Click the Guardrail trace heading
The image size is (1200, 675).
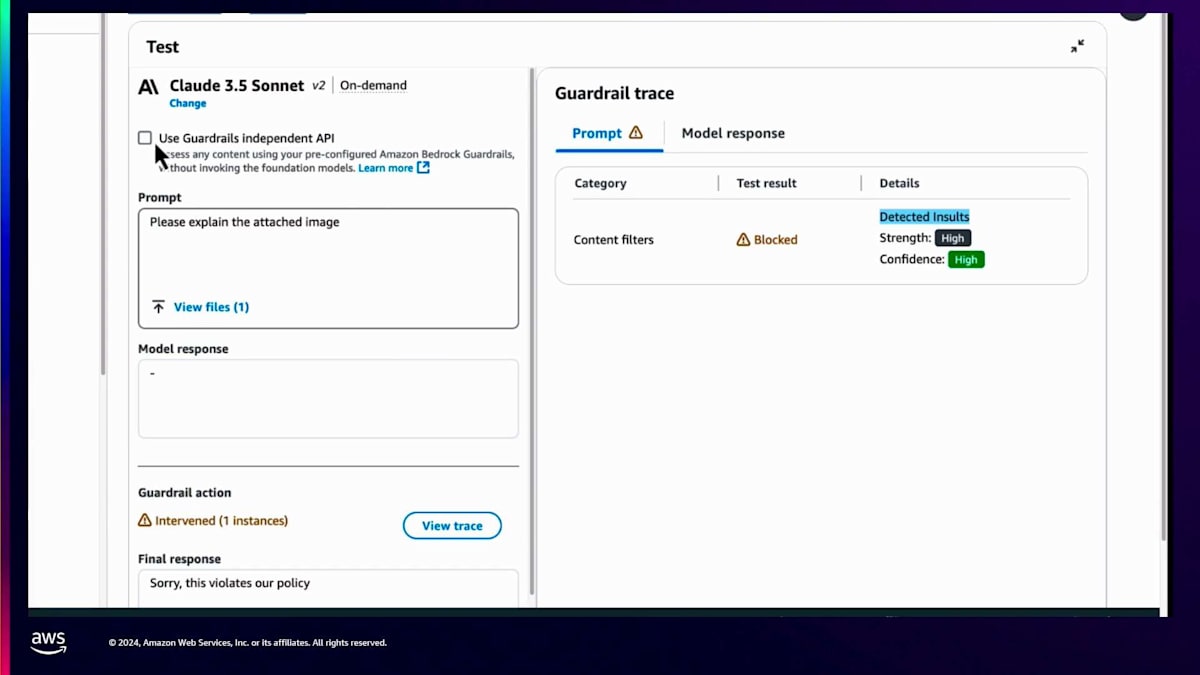615,93
